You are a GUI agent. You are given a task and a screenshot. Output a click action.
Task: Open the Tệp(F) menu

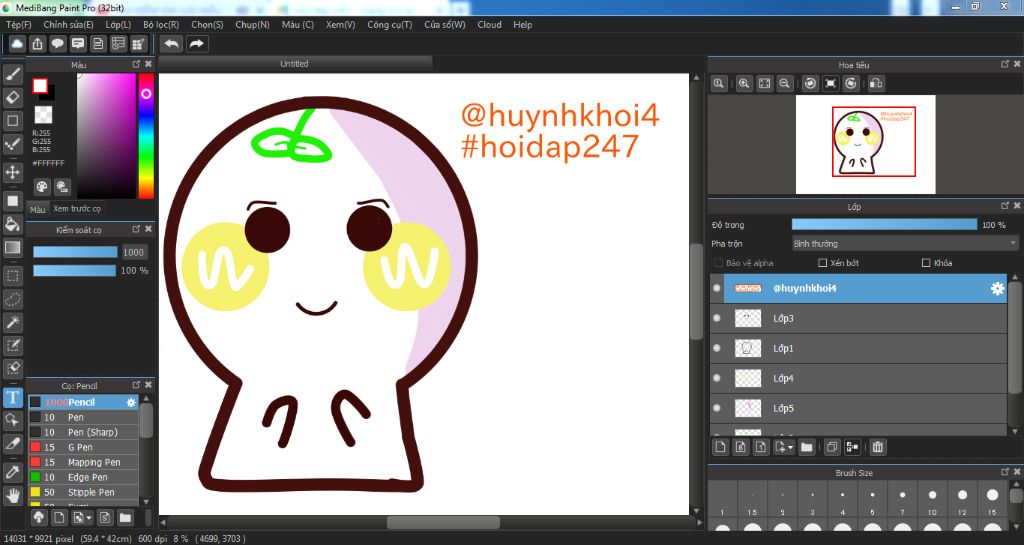pyautogui.click(x=19, y=24)
